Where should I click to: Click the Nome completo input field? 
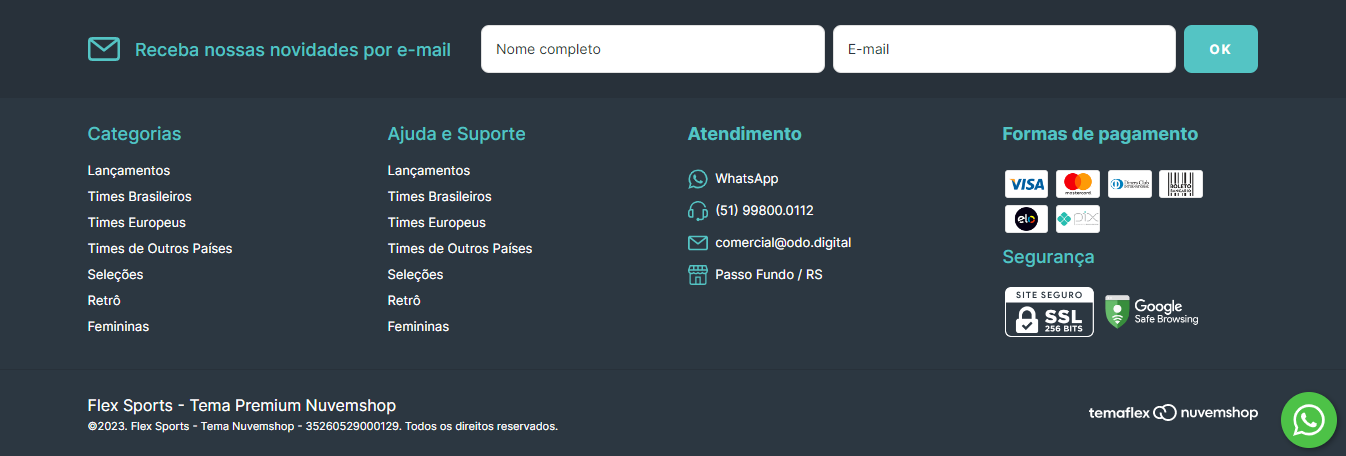coord(652,49)
